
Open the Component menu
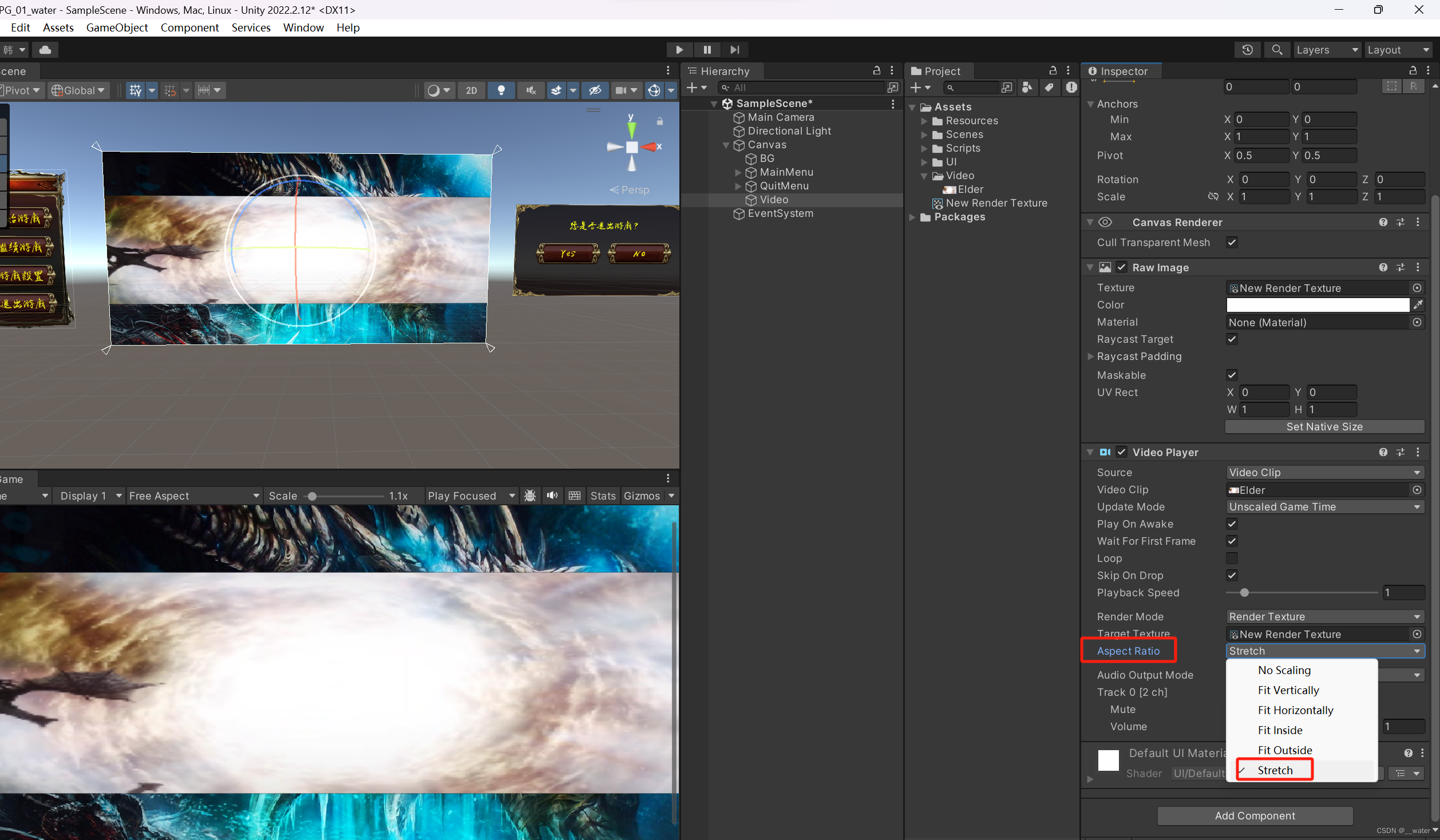(x=189, y=27)
